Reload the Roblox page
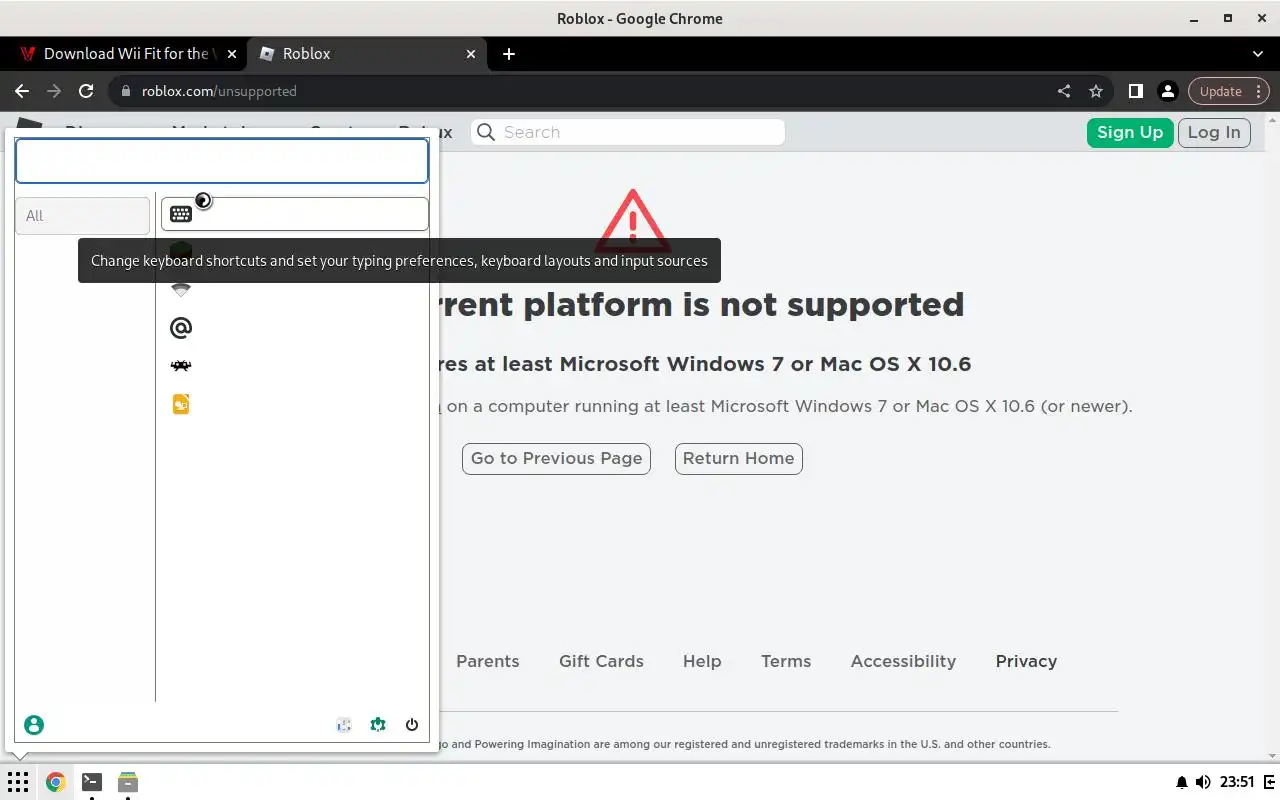 86,91
